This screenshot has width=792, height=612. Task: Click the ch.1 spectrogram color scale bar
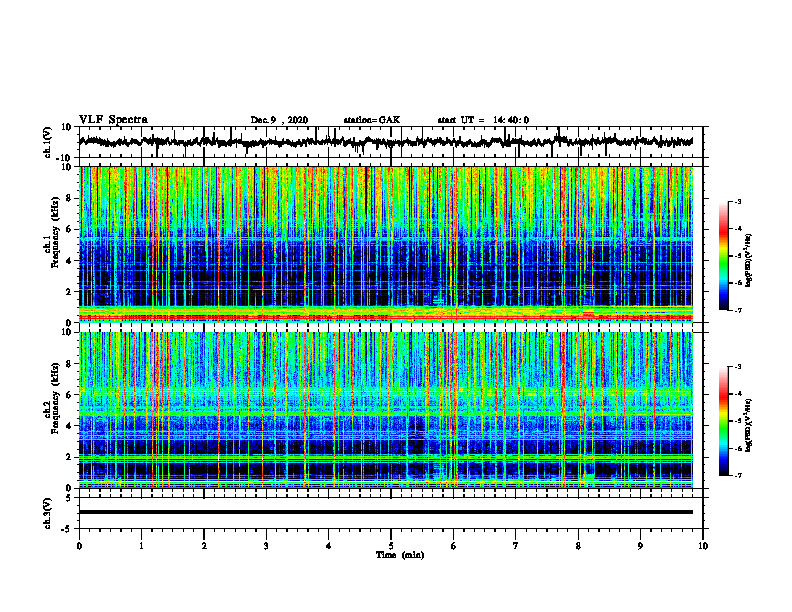[723, 256]
